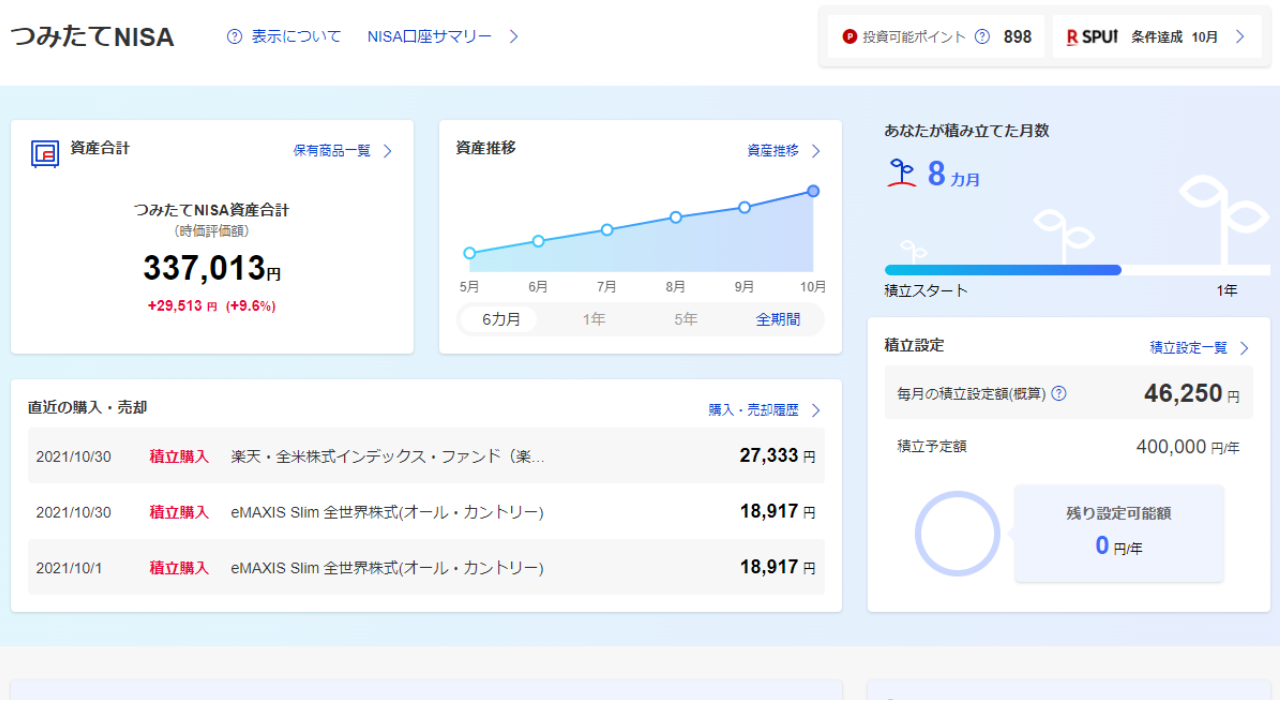1280x720 pixels.
Task: Open the 2021/10/1 eMAXIS Slim purchase row
Action: [x=426, y=568]
